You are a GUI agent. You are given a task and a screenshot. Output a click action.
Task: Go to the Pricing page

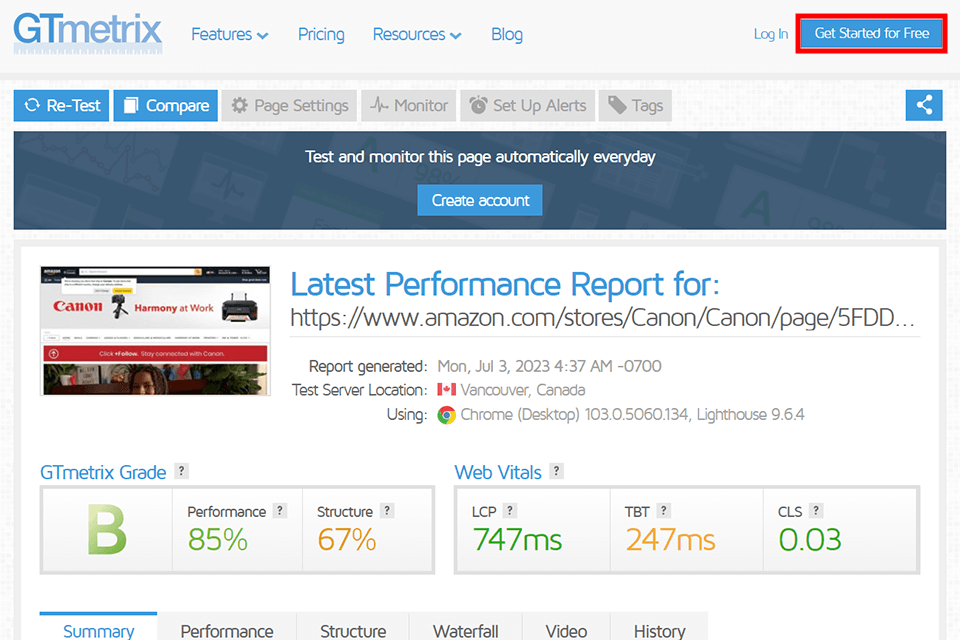[x=321, y=34]
